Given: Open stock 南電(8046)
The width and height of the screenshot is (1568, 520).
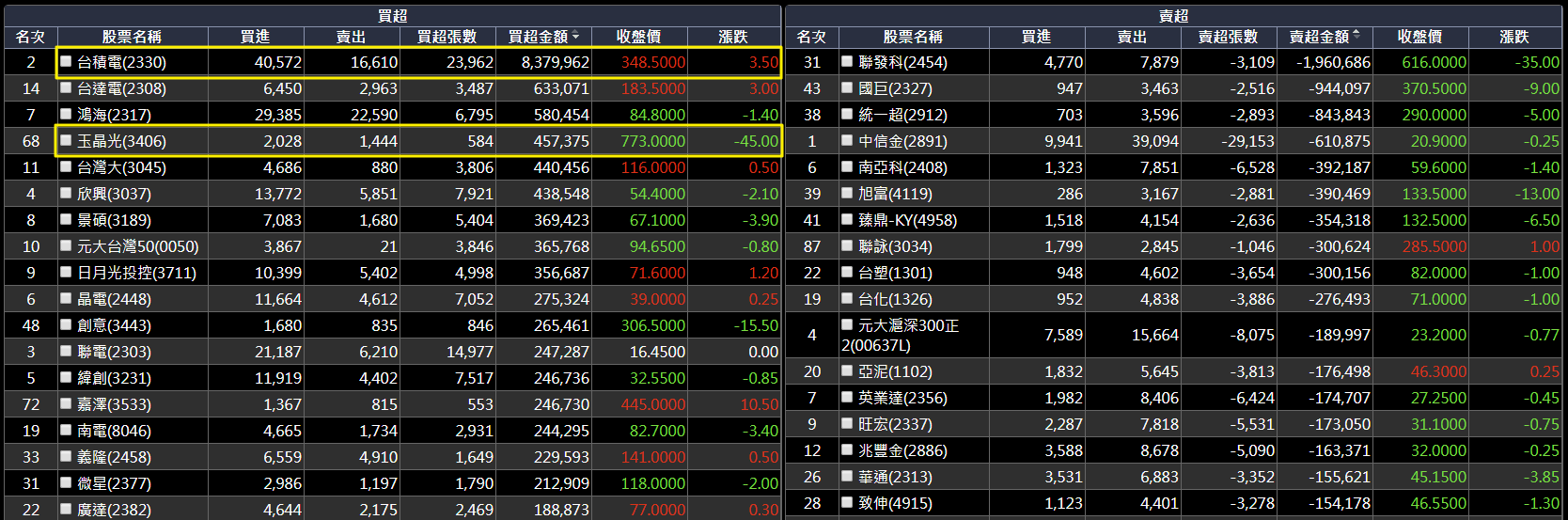Looking at the screenshot, I should tap(114, 431).
